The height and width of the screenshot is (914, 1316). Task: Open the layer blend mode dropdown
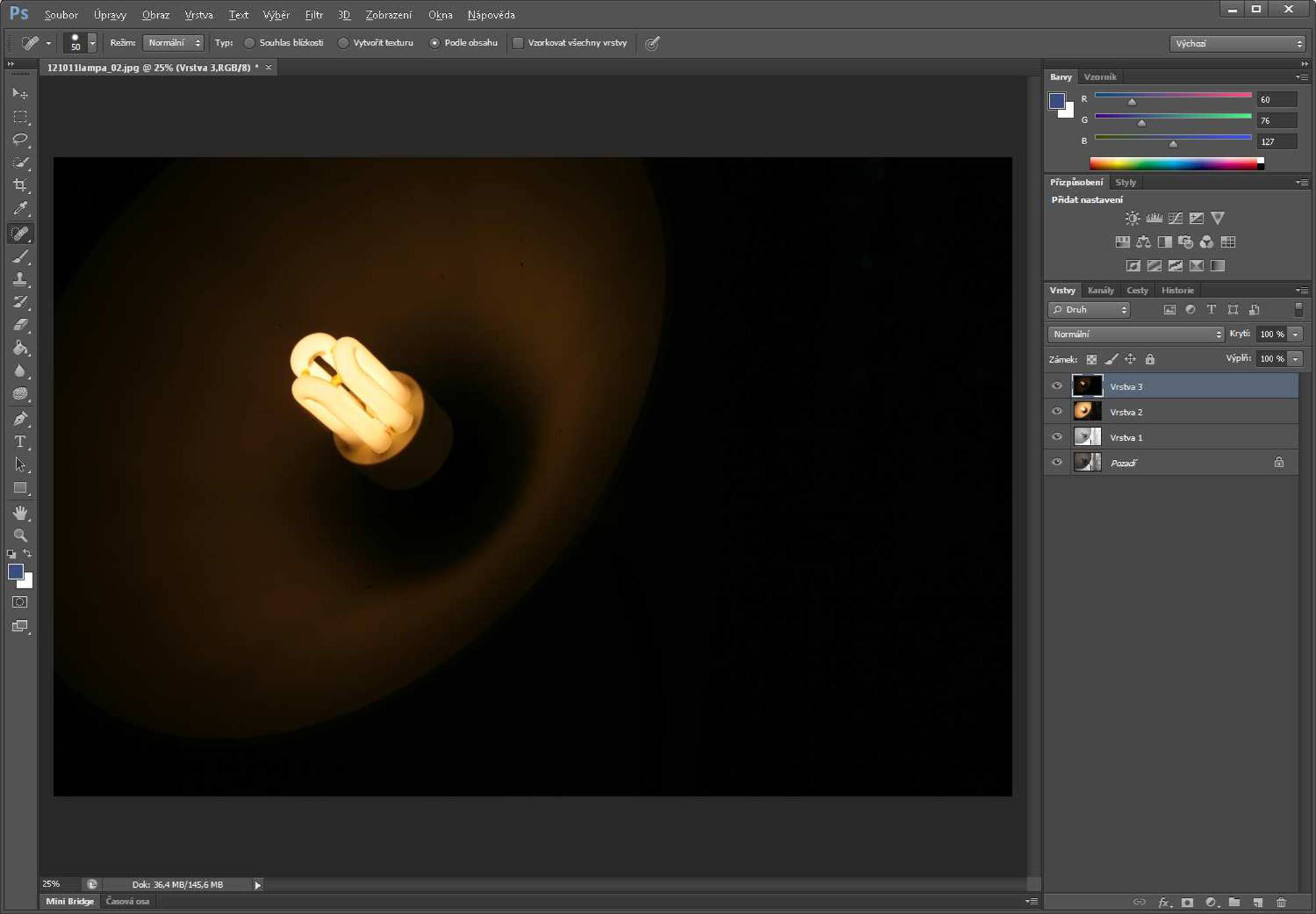click(1135, 334)
